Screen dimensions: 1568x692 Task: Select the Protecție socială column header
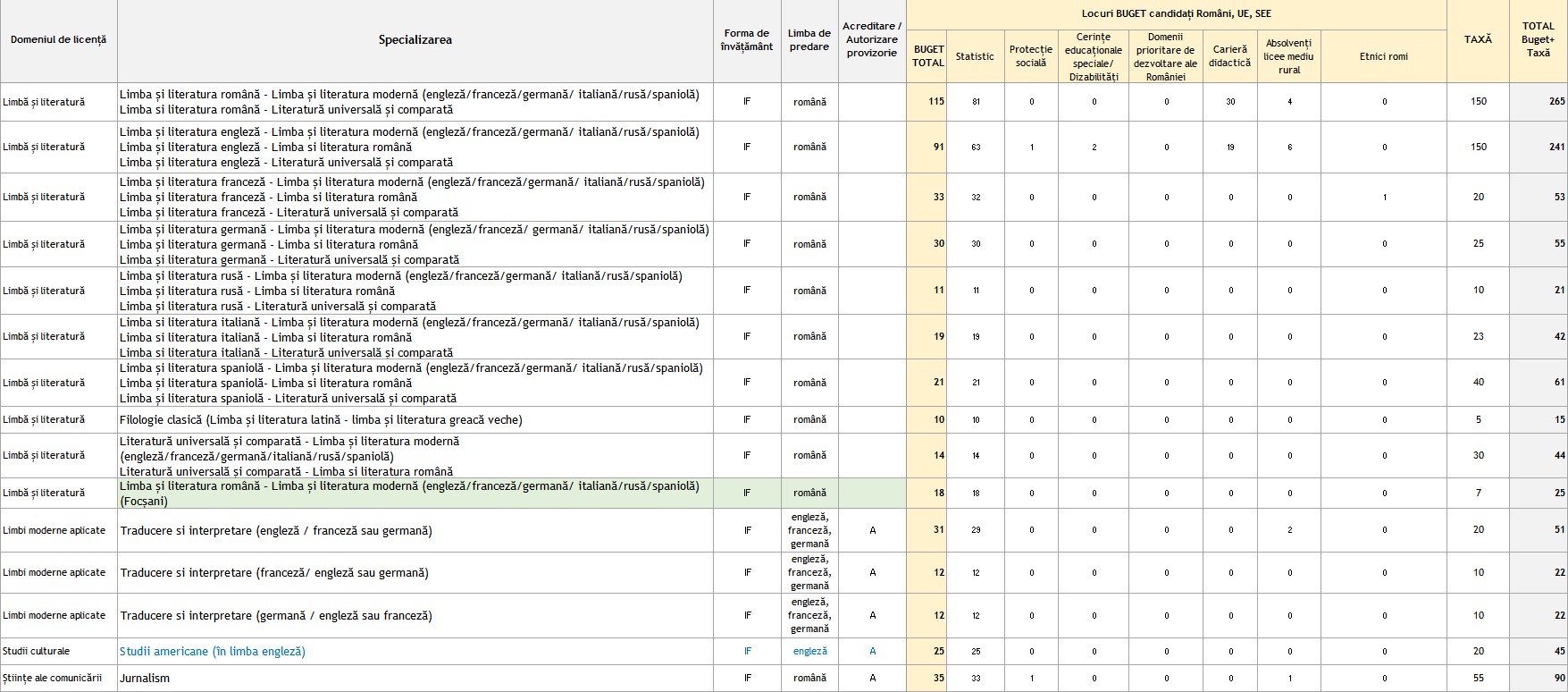coord(1031,56)
